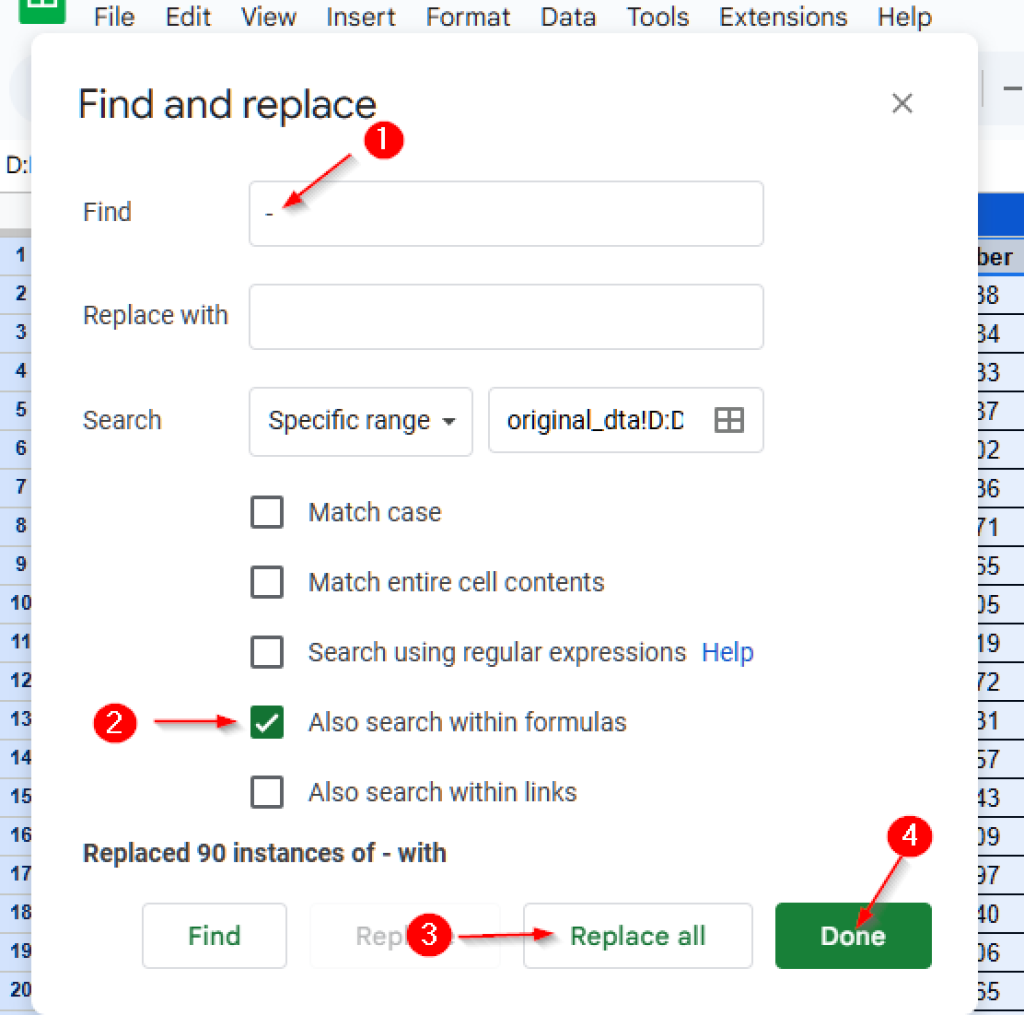Viewport: 1024px width, 1015px height.
Task: Open the Format menu
Action: 467,16
